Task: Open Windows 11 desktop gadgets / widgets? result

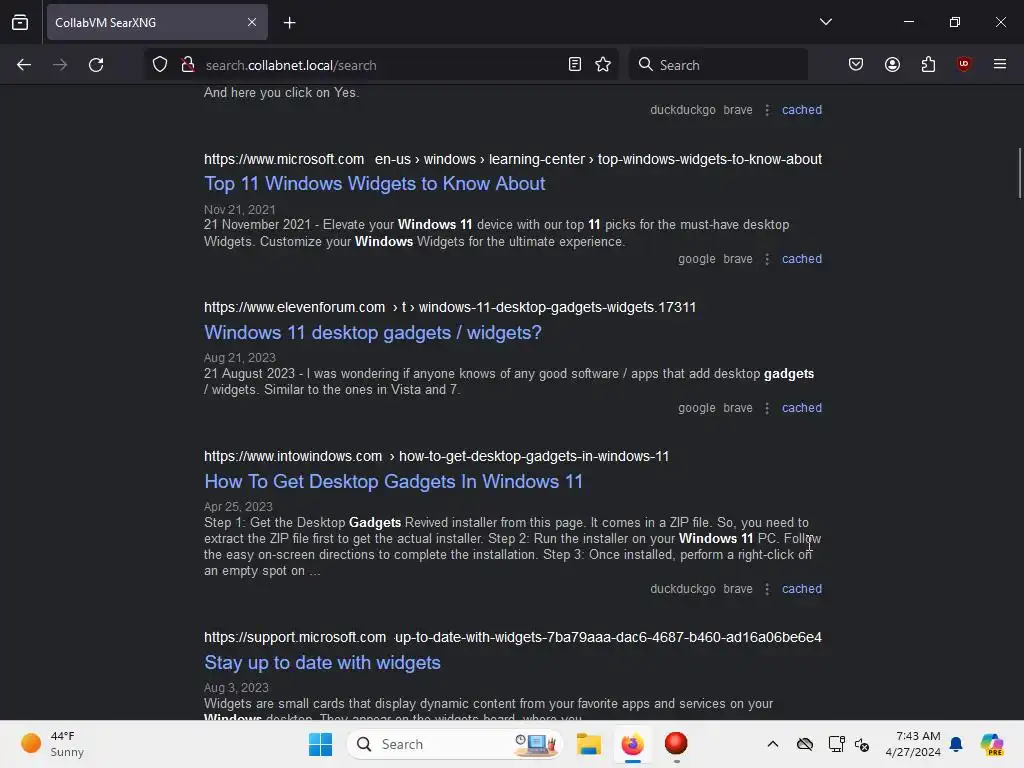Action: [373, 332]
